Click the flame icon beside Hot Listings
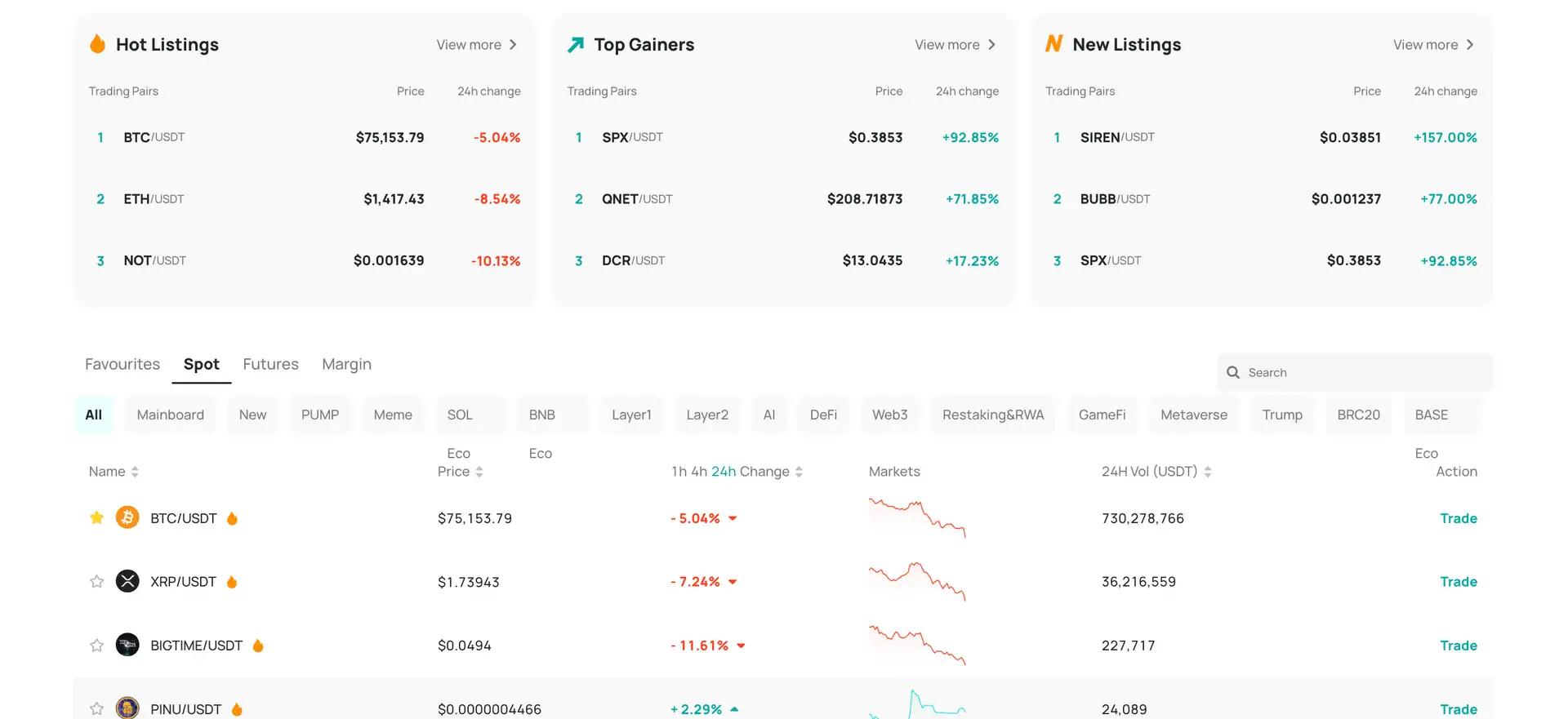This screenshot has height=719, width=1568. (x=97, y=44)
